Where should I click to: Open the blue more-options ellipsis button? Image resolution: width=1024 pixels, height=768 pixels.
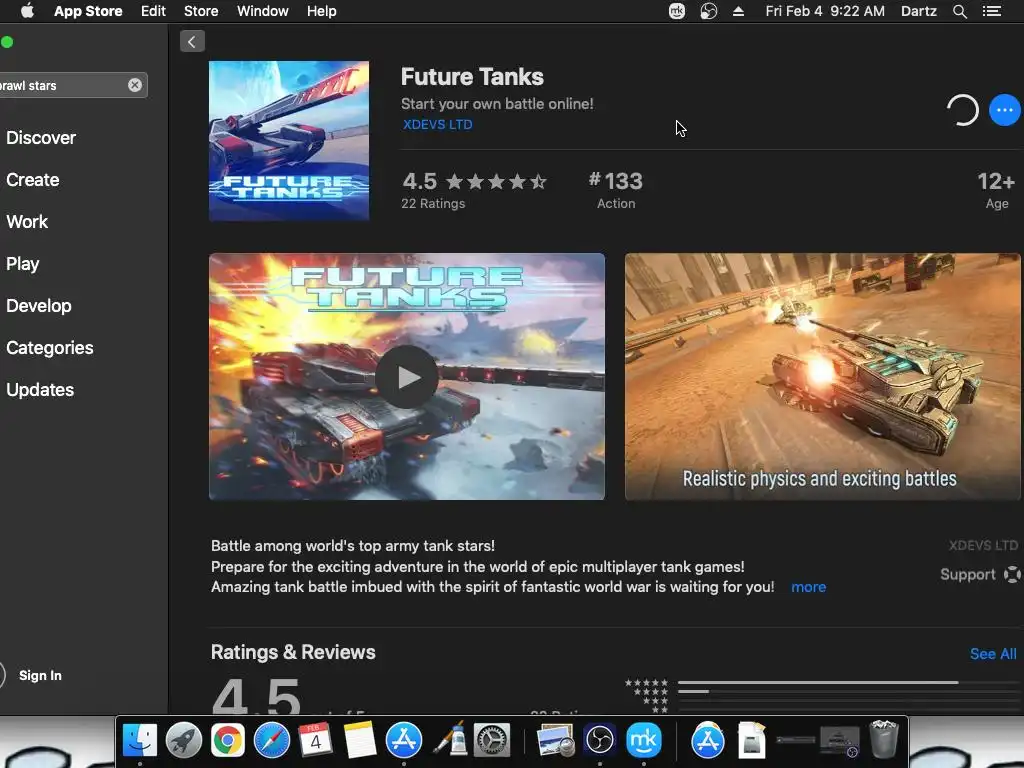coord(1004,110)
